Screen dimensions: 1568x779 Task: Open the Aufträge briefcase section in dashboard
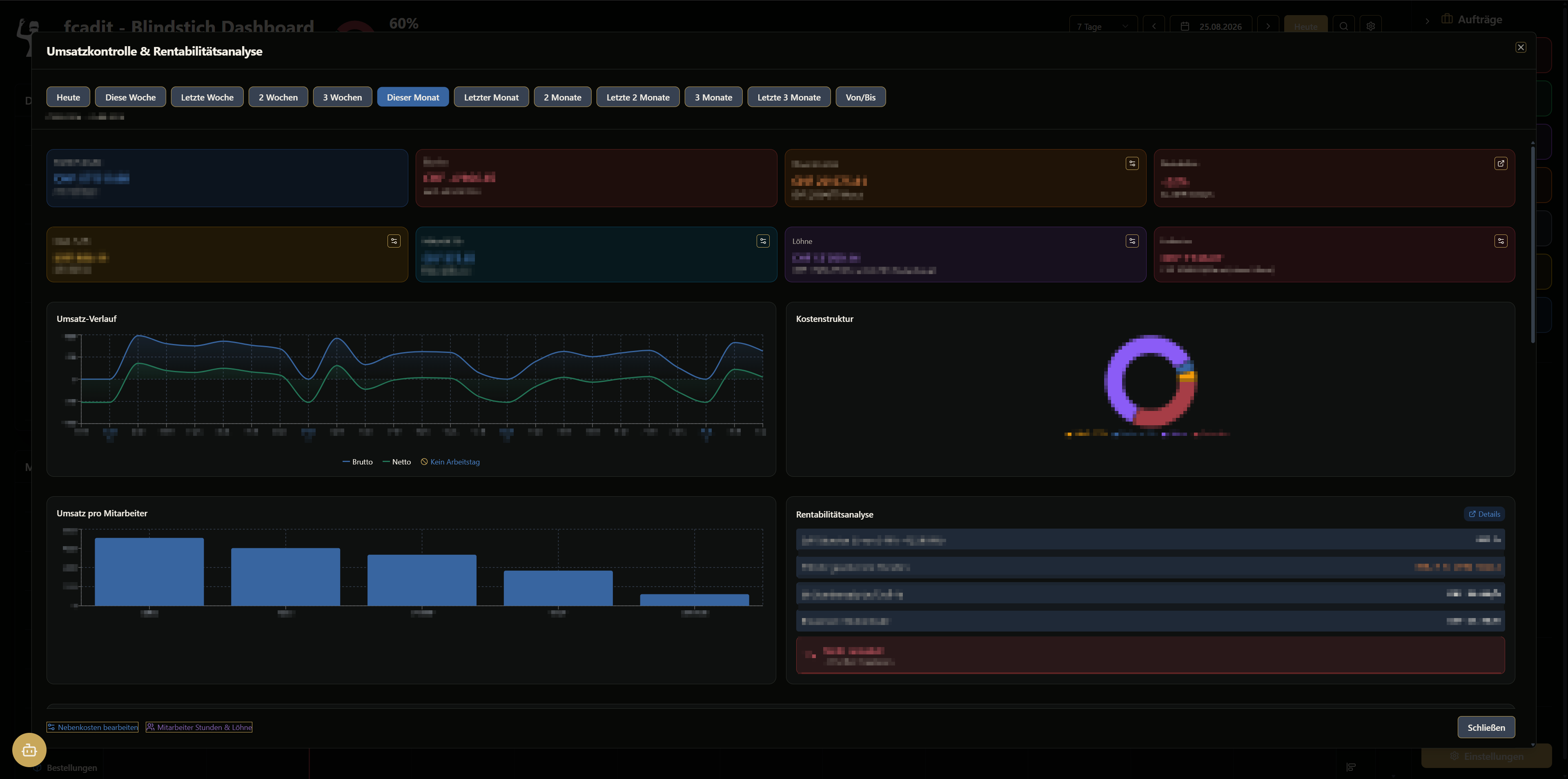(x=1471, y=20)
